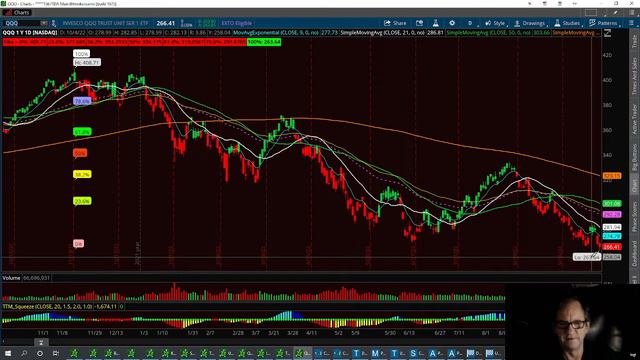Click the save chart snapshot icon

tap(419, 23)
